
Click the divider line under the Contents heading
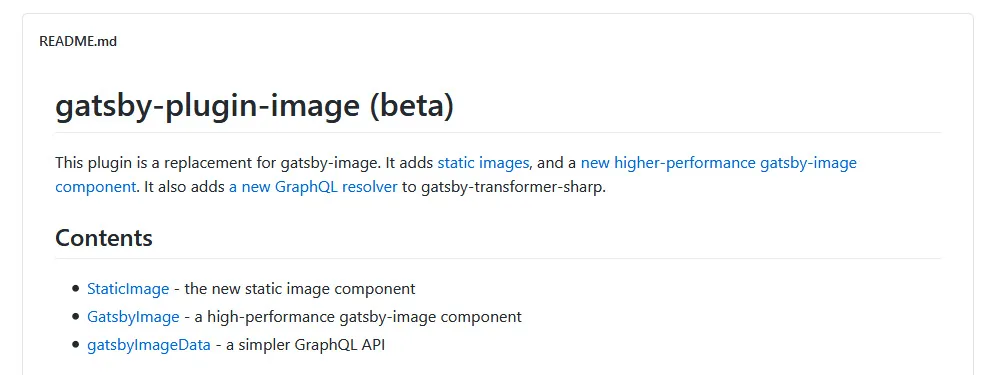pos(498,259)
